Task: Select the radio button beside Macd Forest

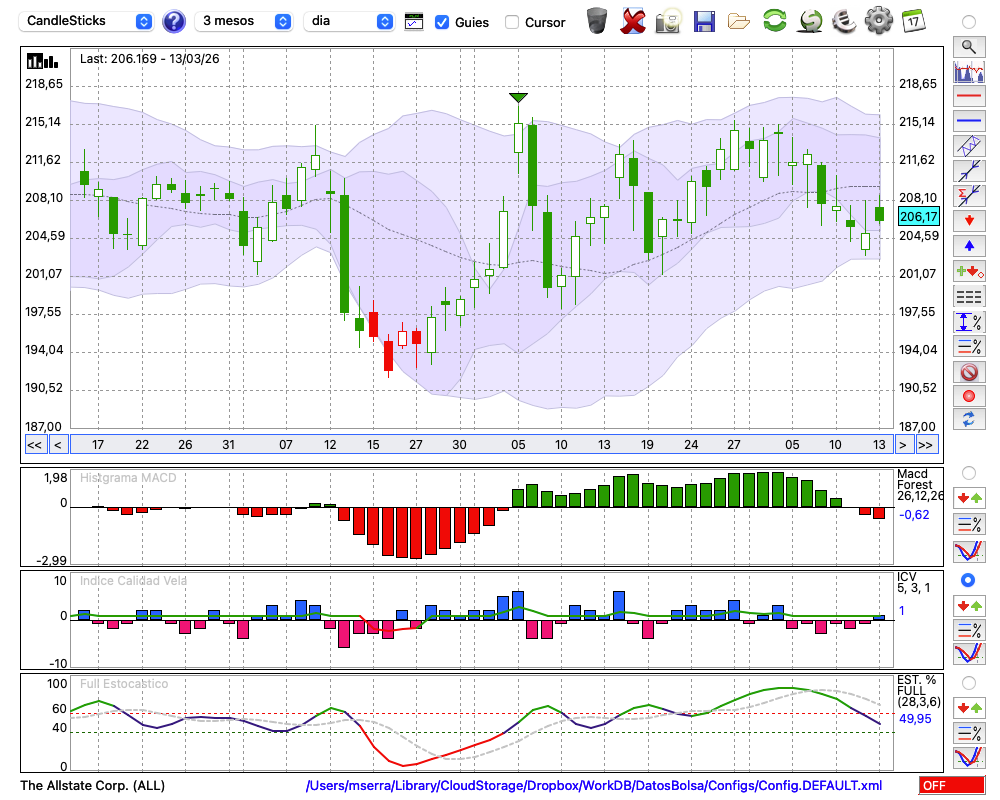Action: (968, 473)
